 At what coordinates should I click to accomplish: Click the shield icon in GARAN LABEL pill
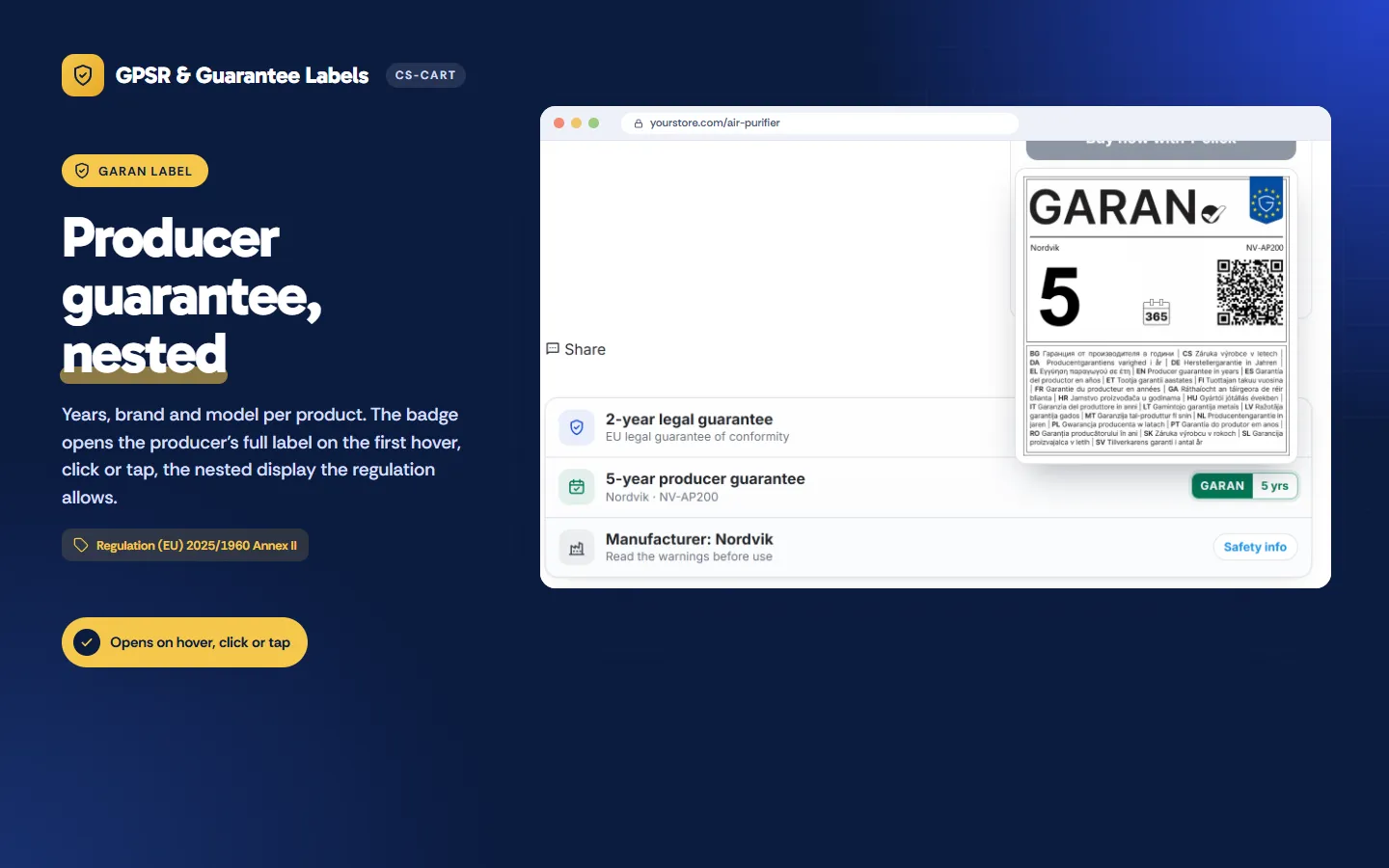[82, 171]
